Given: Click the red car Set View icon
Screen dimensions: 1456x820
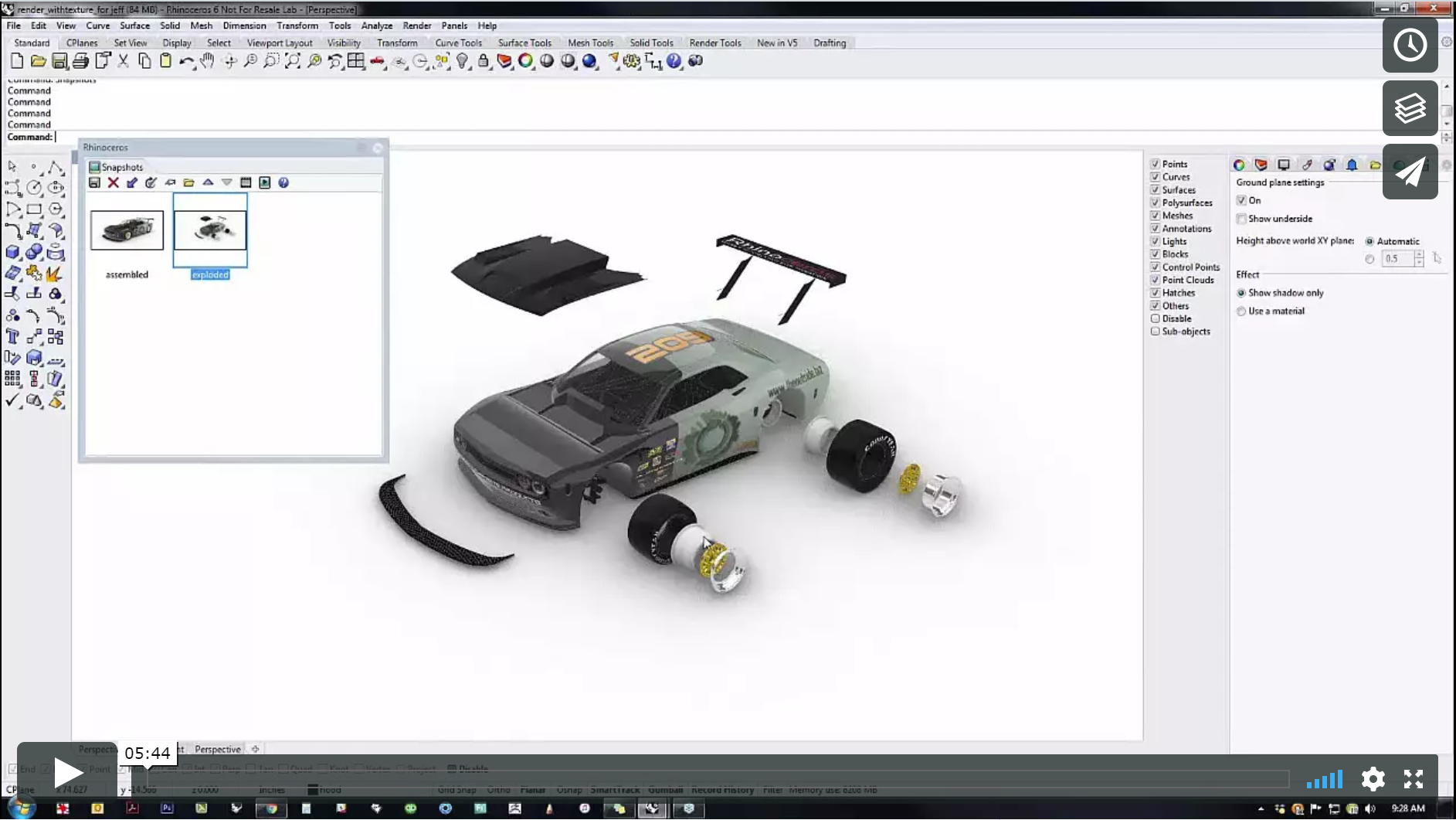Looking at the screenshot, I should [x=378, y=61].
